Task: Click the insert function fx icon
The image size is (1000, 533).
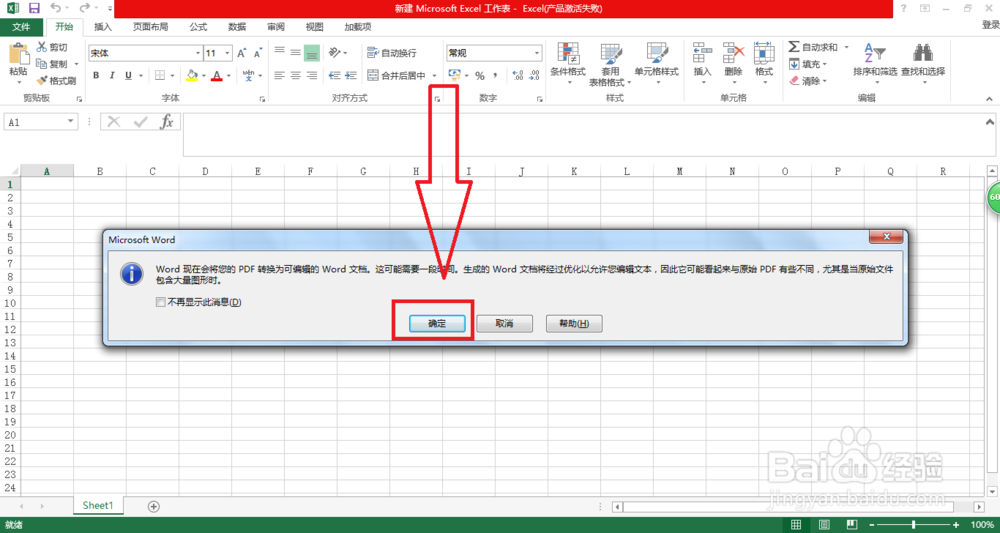Action: (166, 122)
